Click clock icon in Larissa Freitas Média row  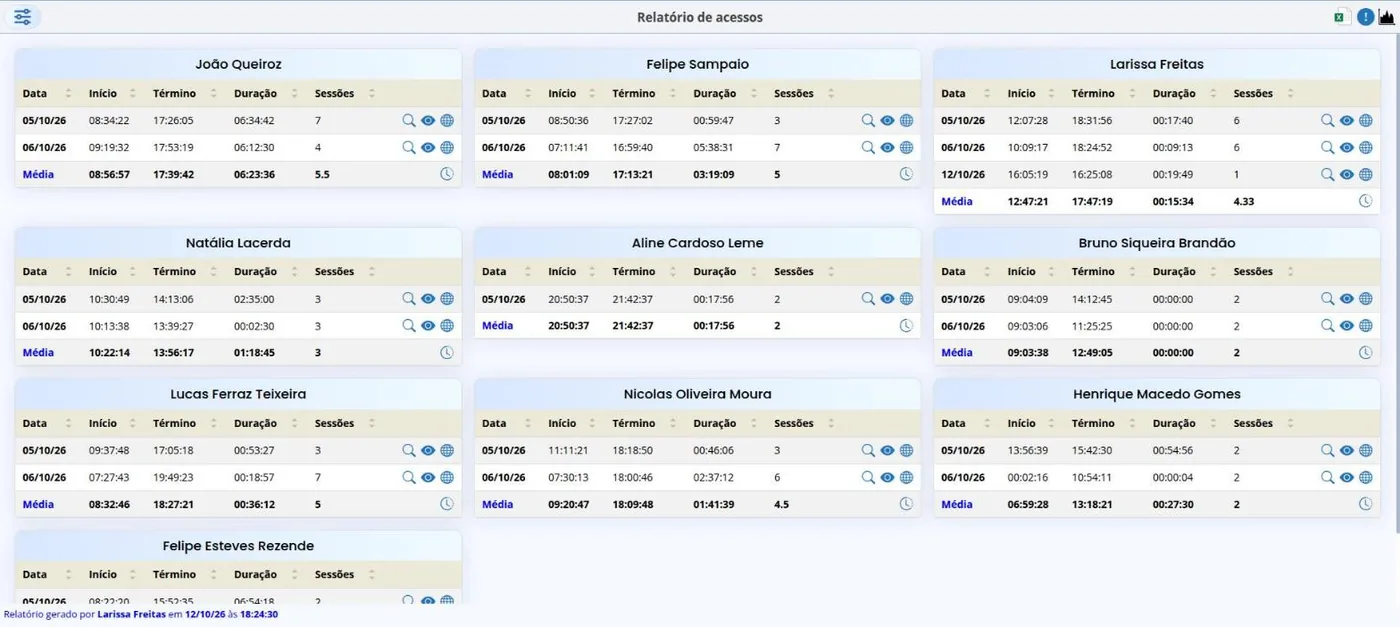(x=1365, y=201)
